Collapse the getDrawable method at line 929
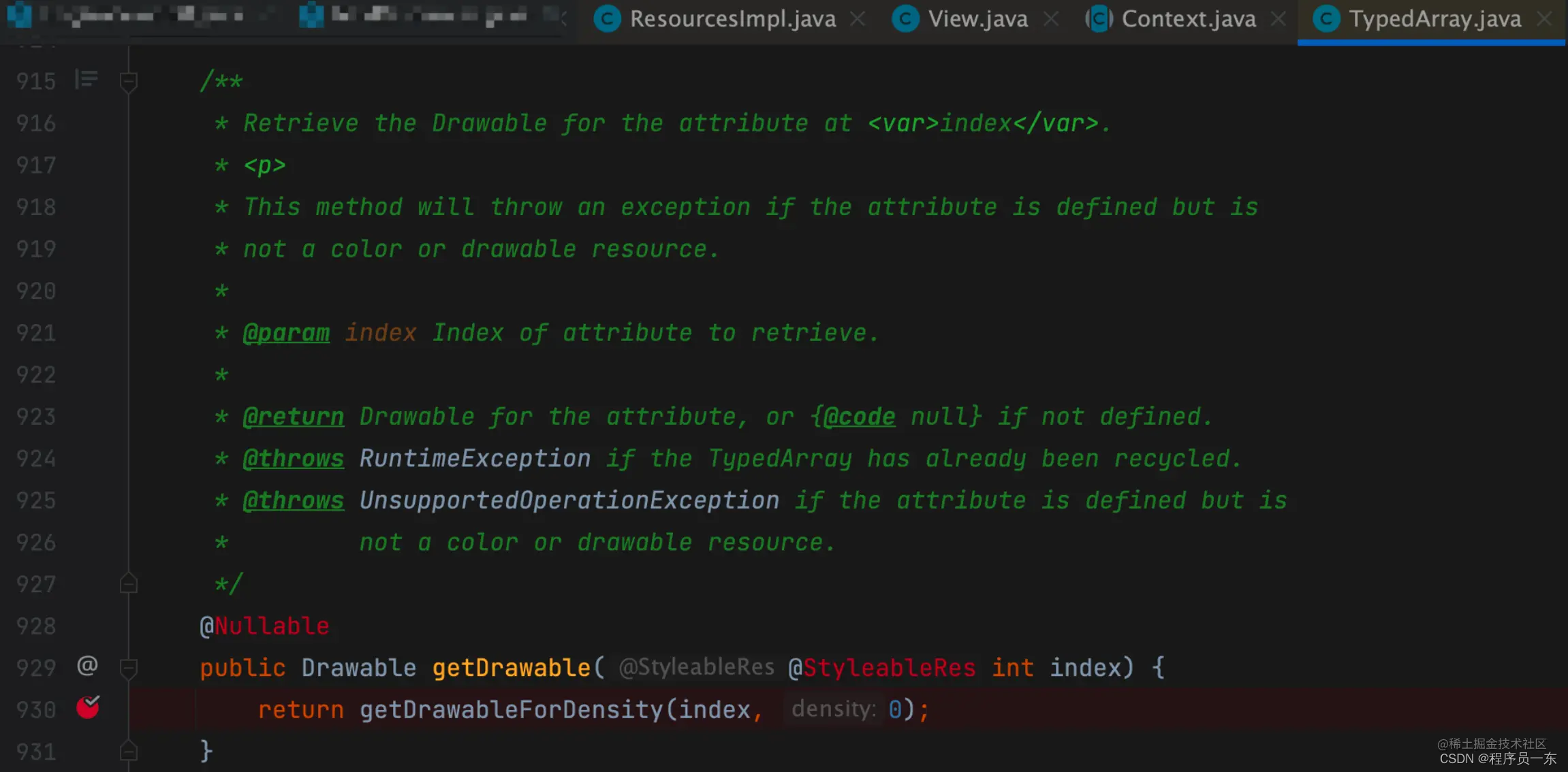Viewport: 1568px width, 772px height. coord(128,668)
